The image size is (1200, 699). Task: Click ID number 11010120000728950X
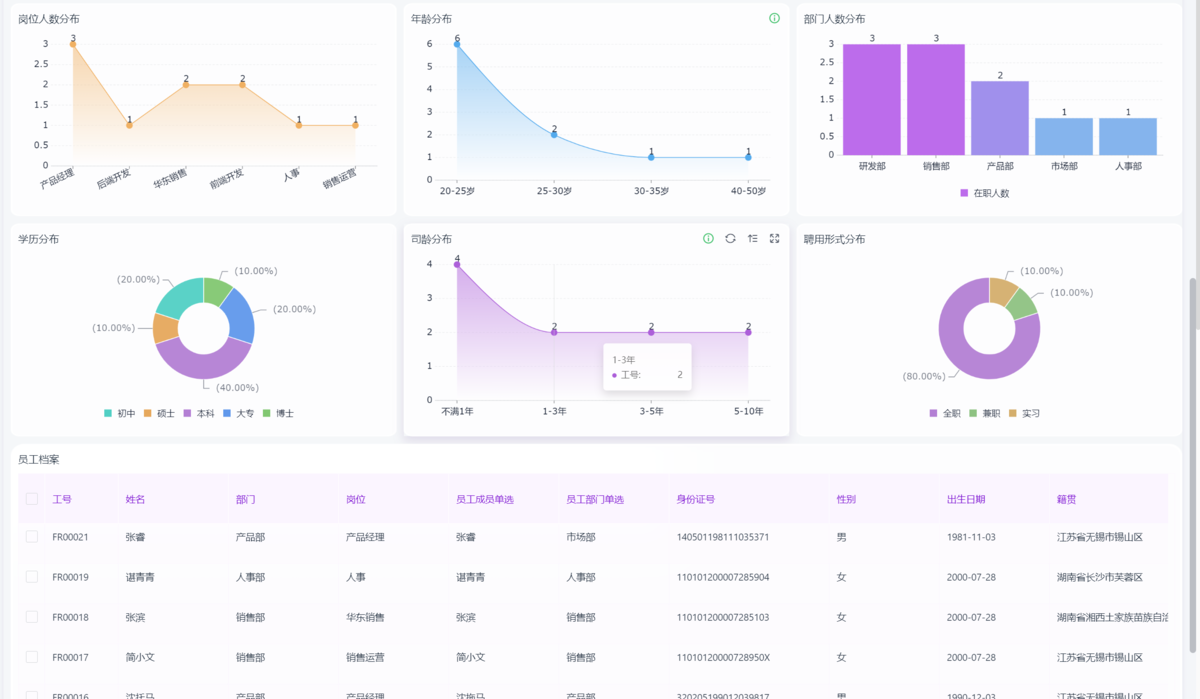723,657
